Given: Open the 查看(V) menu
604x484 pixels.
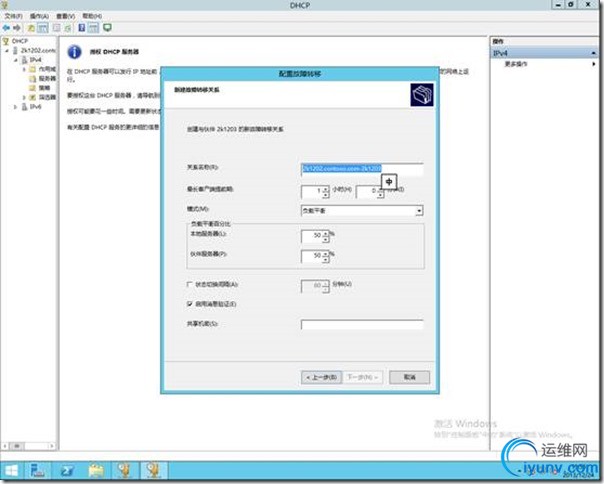Looking at the screenshot, I should pos(65,16).
